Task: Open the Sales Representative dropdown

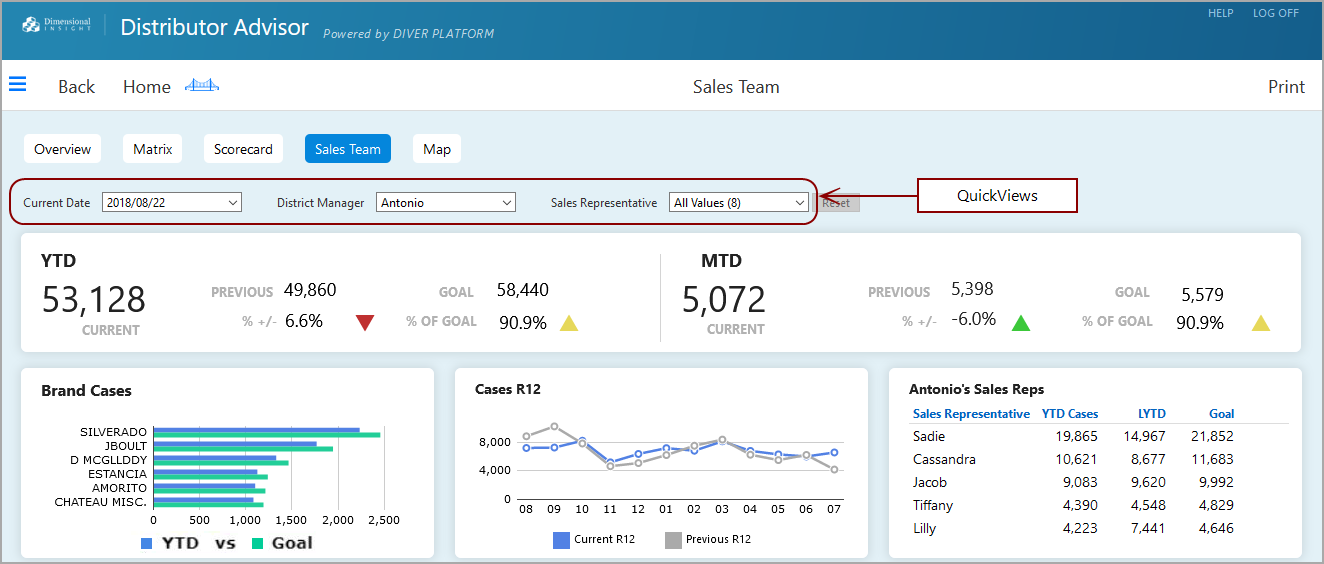Action: pyautogui.click(x=738, y=202)
